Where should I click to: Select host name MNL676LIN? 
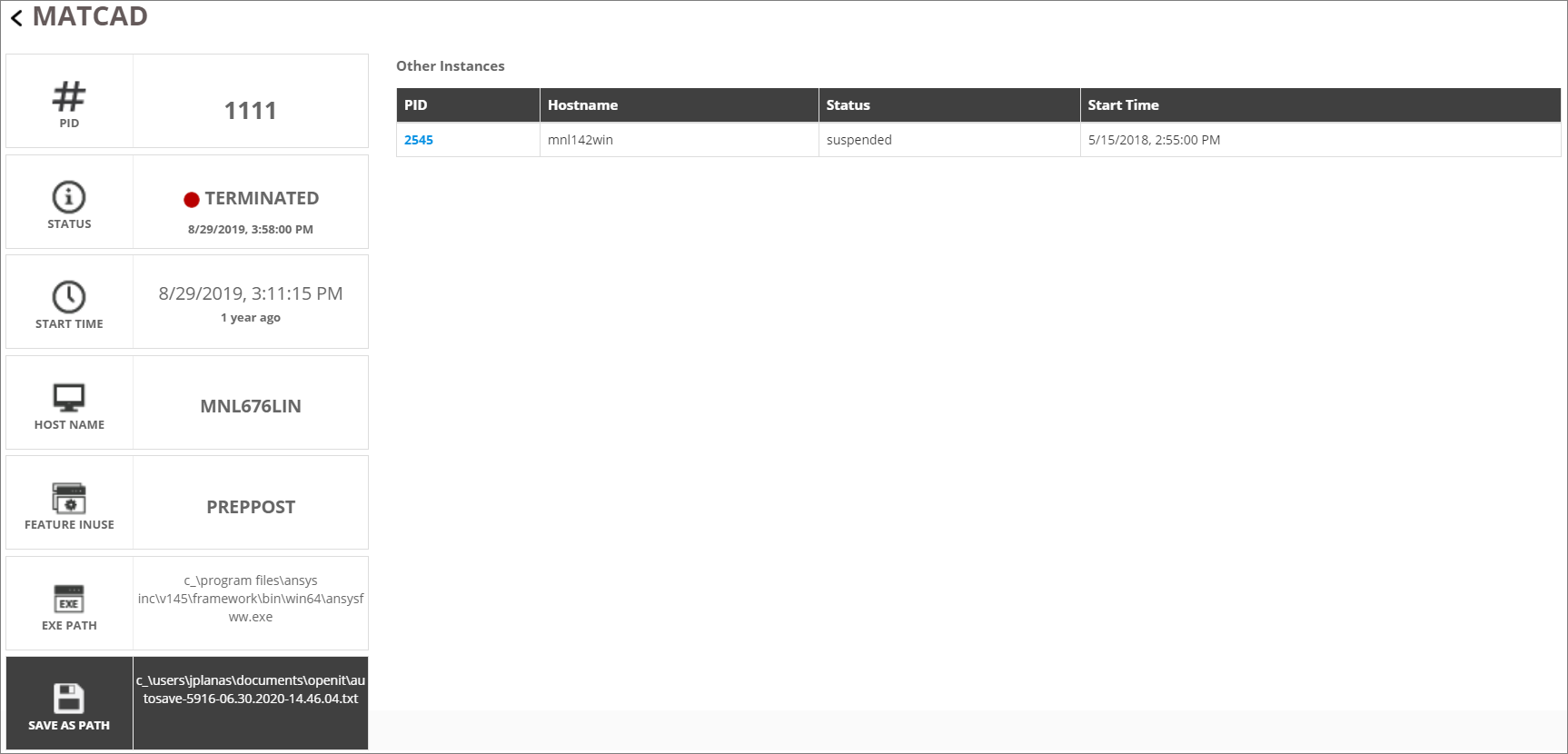pos(251,406)
